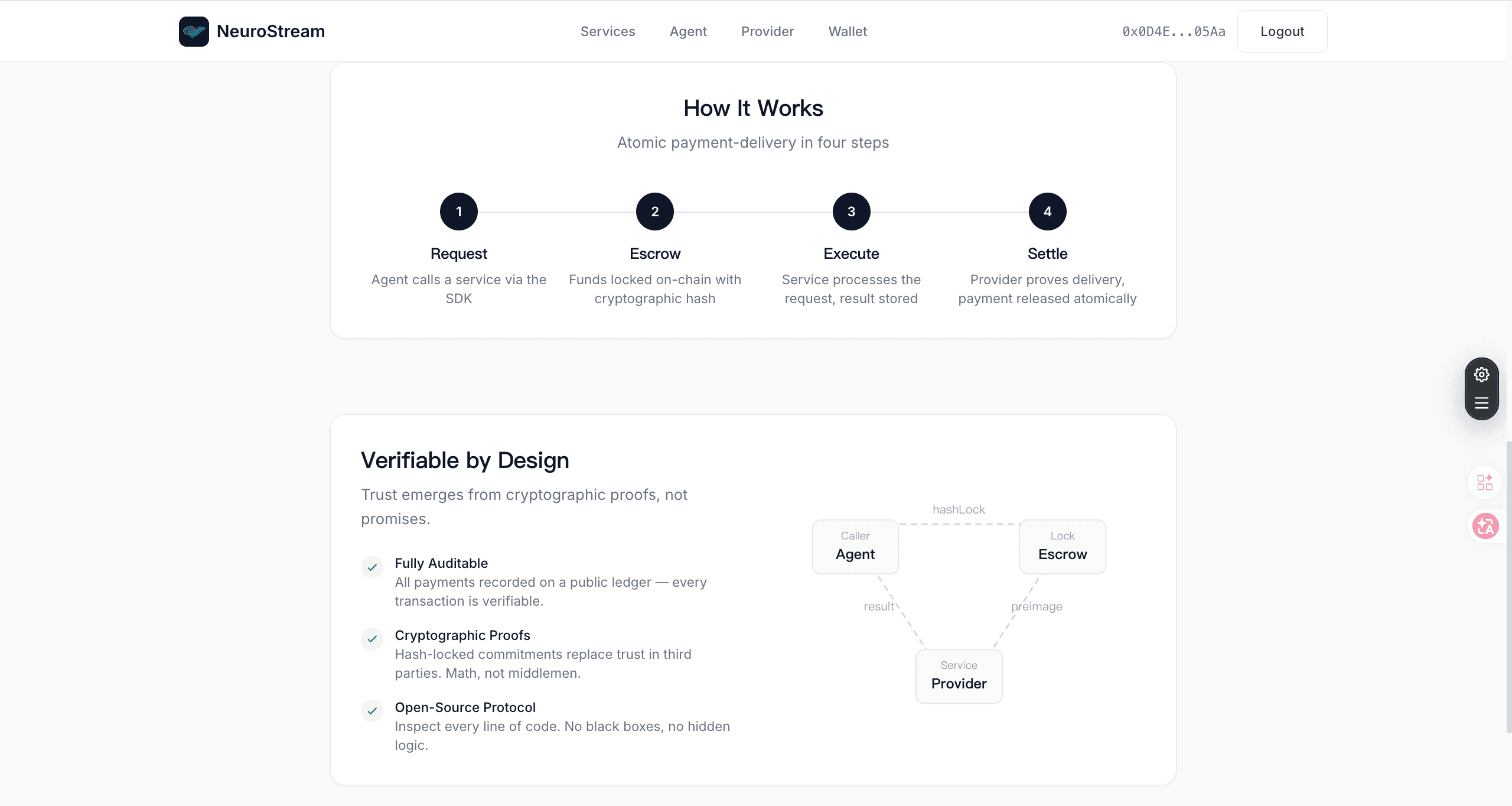The width and height of the screenshot is (1512, 806).
Task: Click the Open-Source Protocol checkmark icon
Action: pyautogui.click(x=372, y=711)
